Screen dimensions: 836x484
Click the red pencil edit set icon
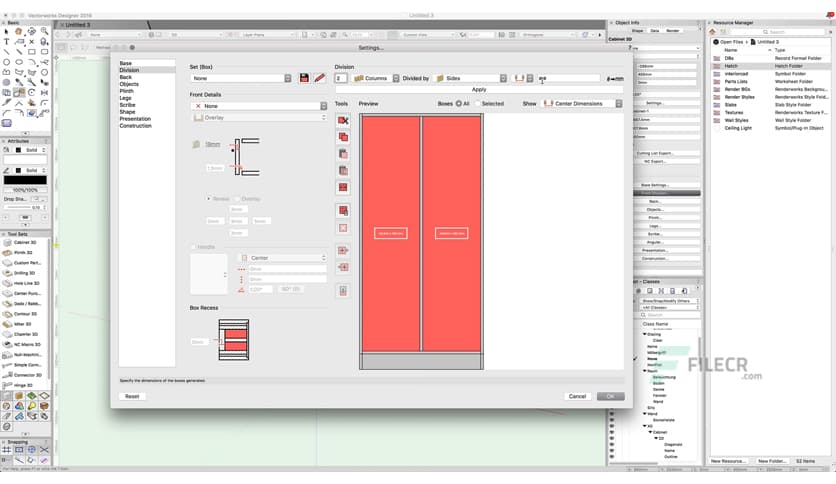coord(319,78)
